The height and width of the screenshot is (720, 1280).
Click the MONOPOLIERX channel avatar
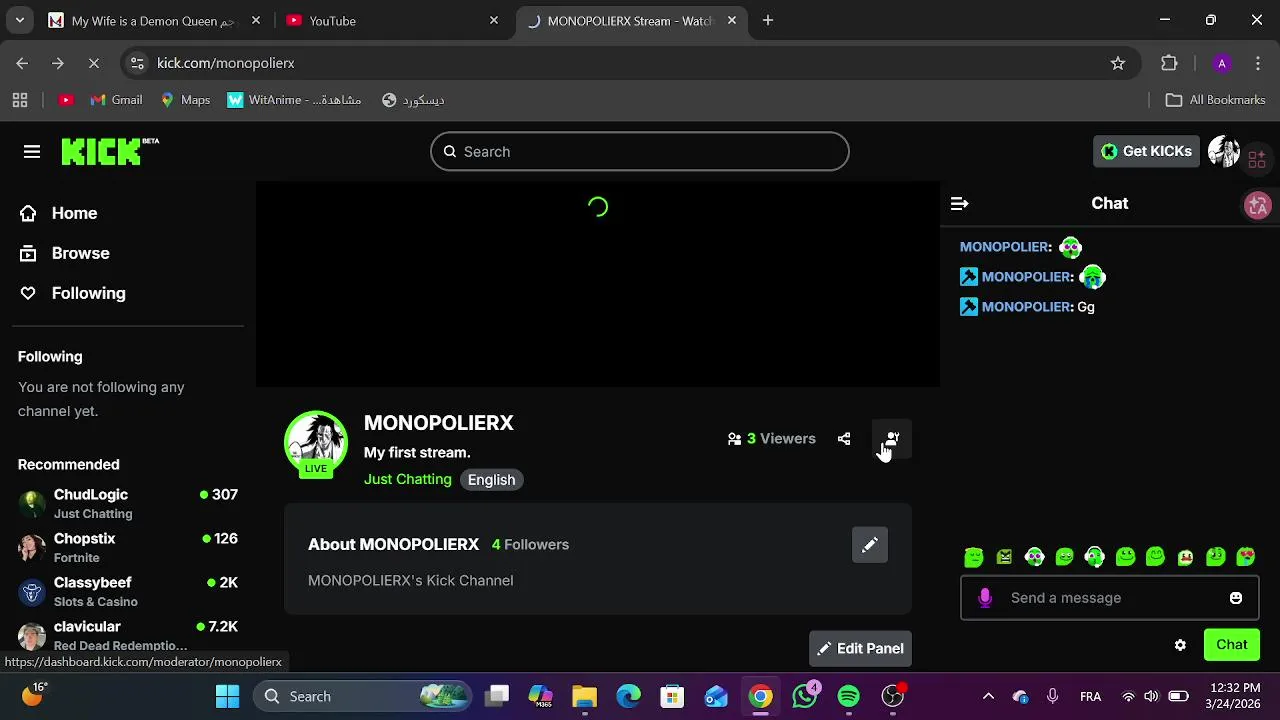coord(316,442)
